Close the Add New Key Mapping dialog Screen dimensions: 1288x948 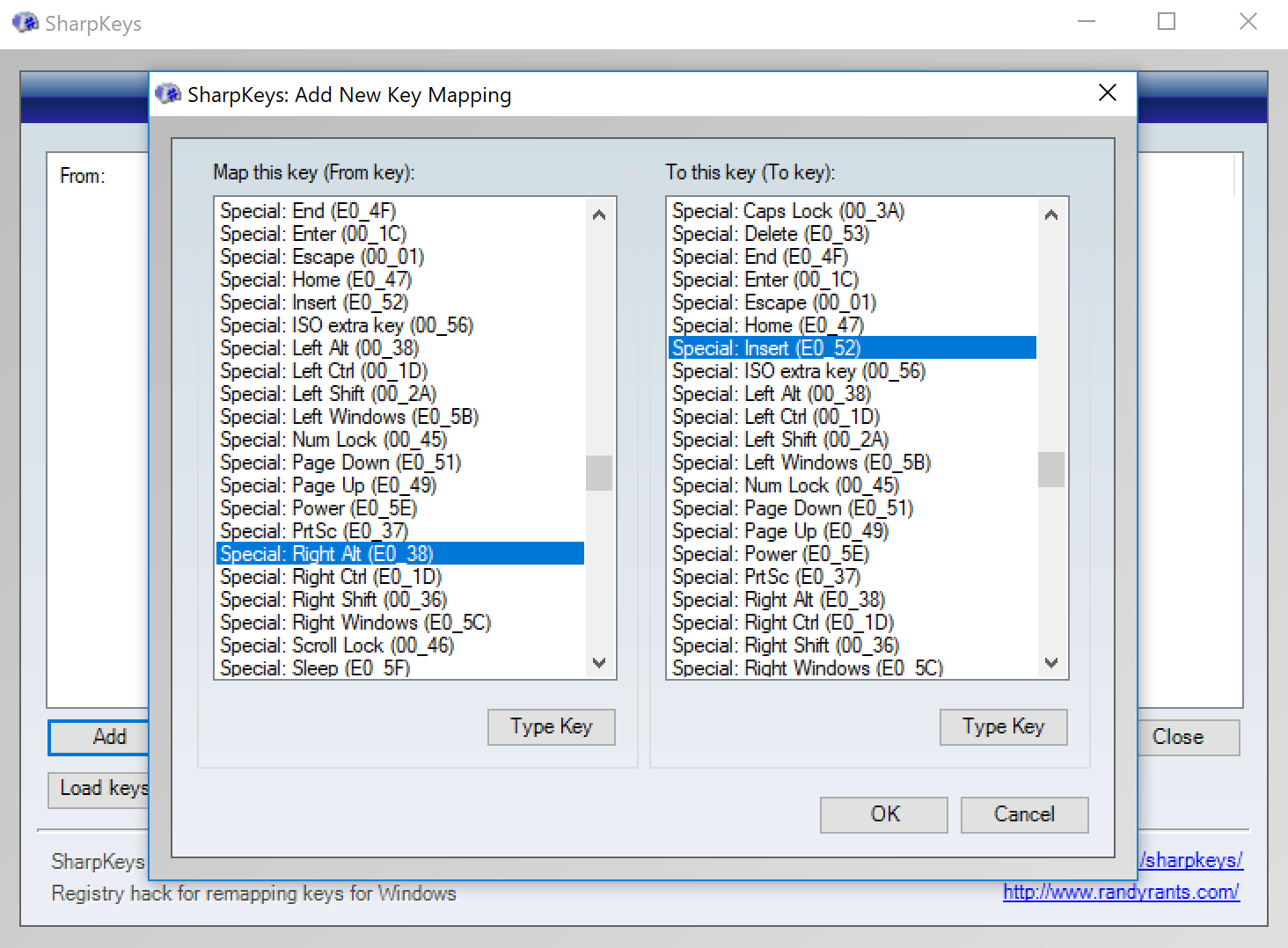[1108, 93]
